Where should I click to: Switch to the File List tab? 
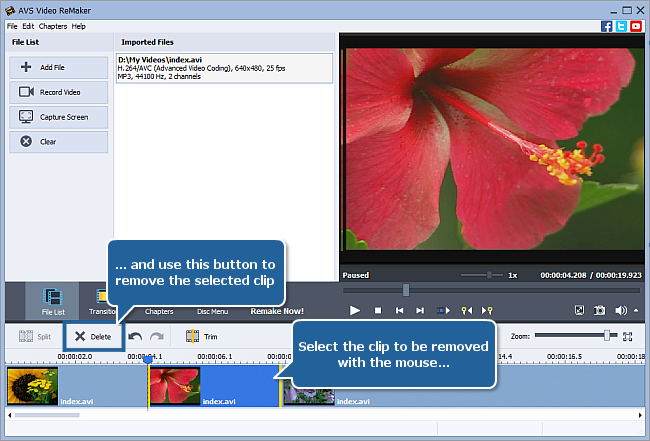(53, 301)
